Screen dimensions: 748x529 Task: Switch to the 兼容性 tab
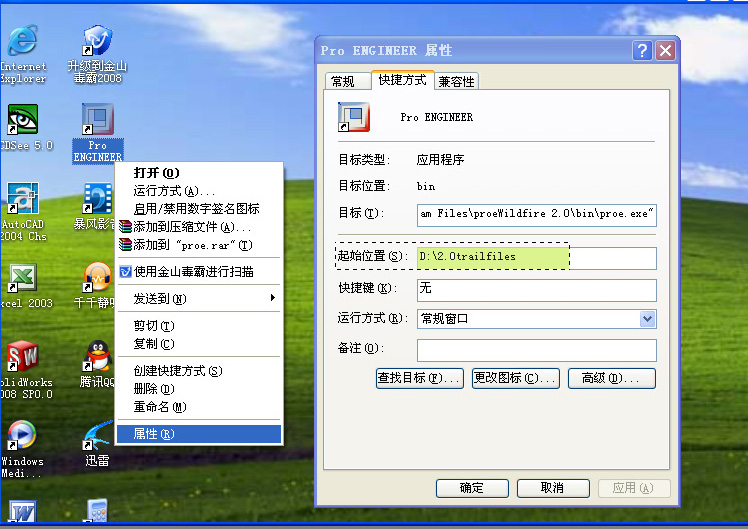(x=456, y=81)
